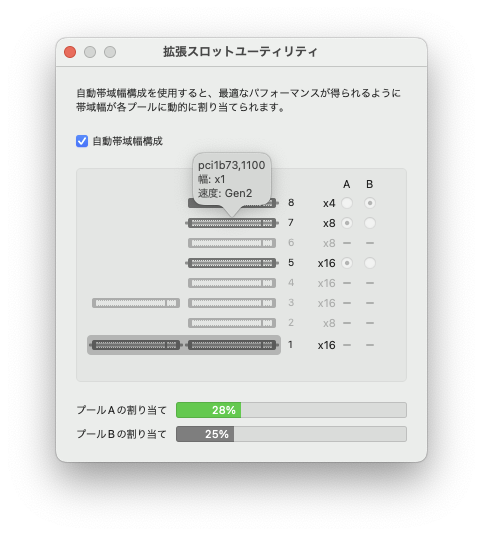Click the empty slot 6 icon
This screenshot has width=483, height=536.
(232, 243)
